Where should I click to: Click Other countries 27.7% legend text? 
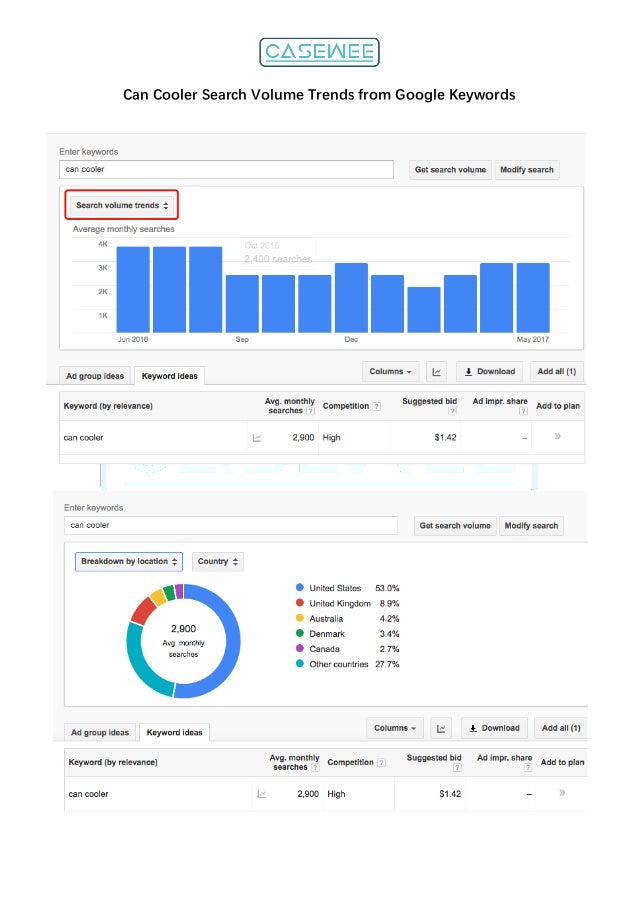click(354, 664)
